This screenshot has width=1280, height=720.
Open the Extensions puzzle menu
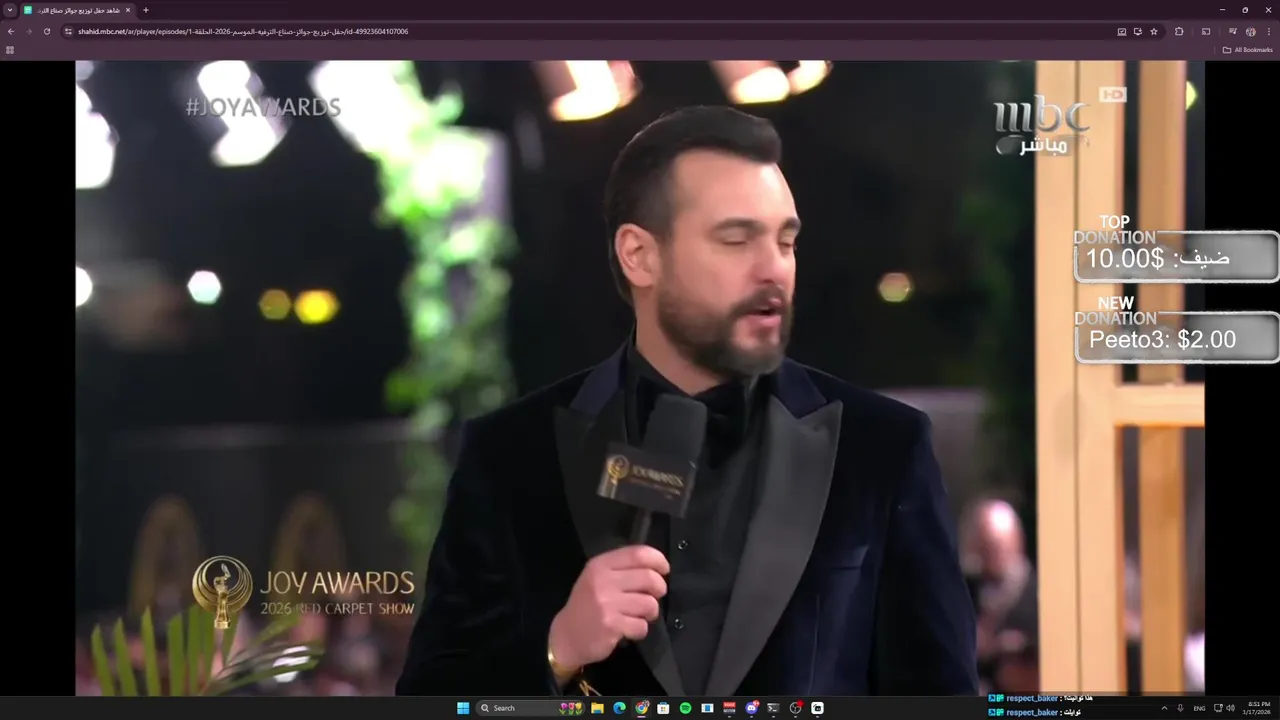[x=1179, y=31]
